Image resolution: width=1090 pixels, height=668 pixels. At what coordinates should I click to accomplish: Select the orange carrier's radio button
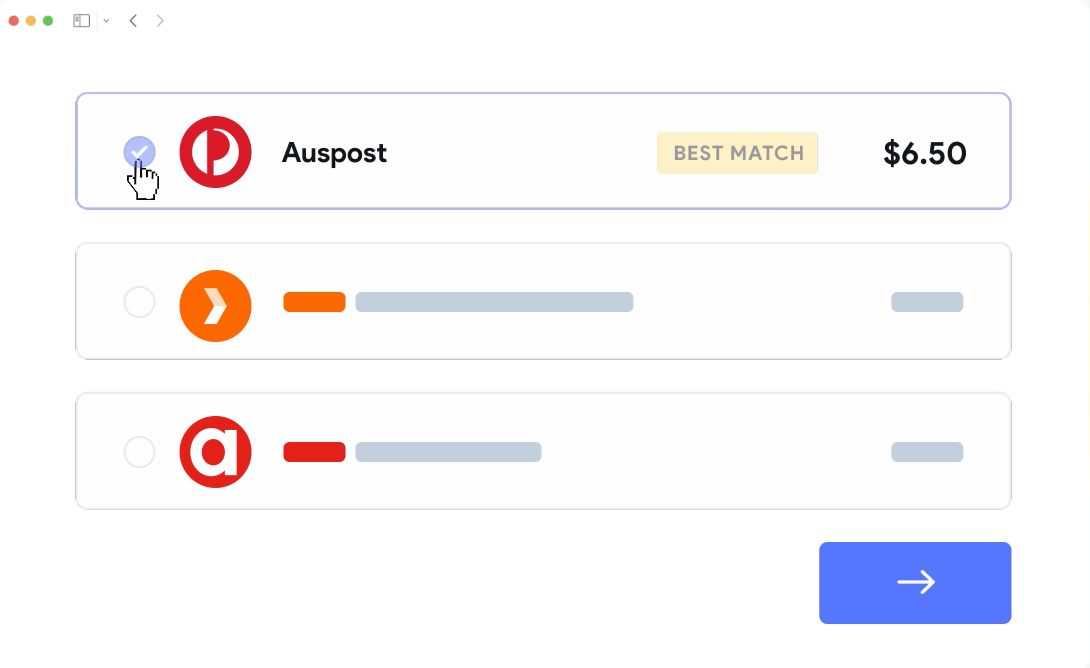tap(139, 302)
